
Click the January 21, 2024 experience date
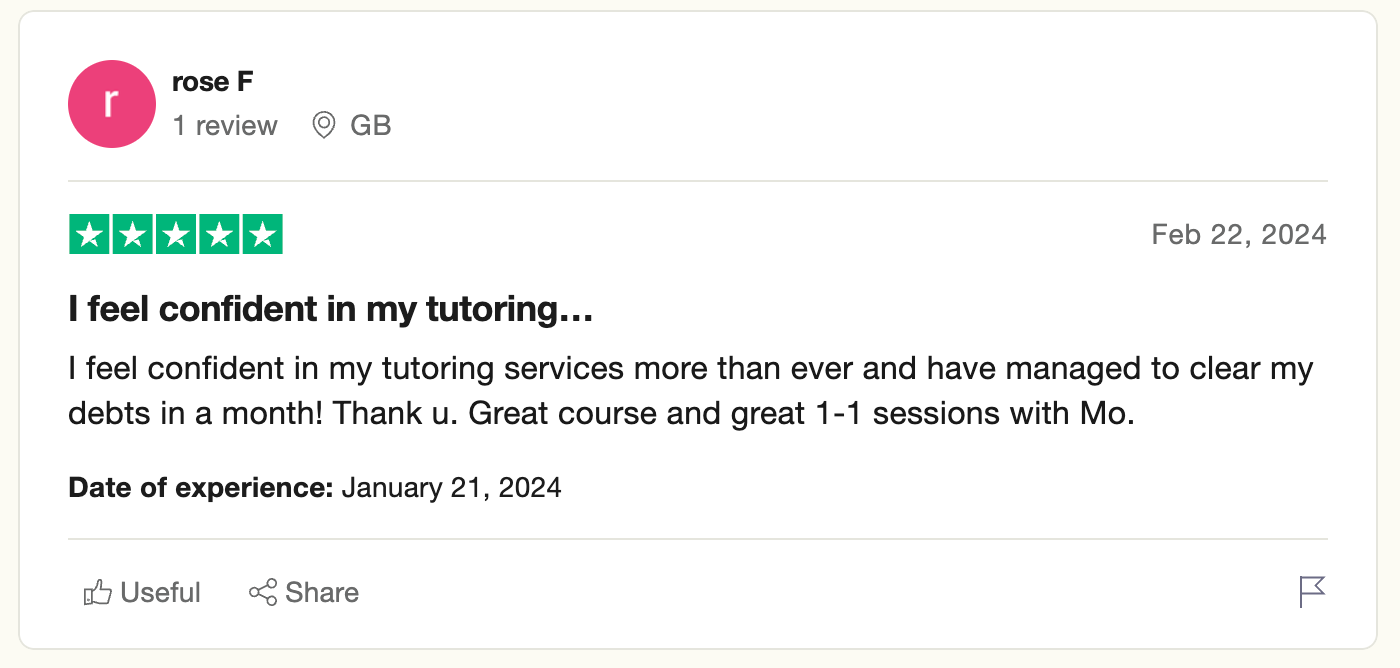[x=451, y=488]
